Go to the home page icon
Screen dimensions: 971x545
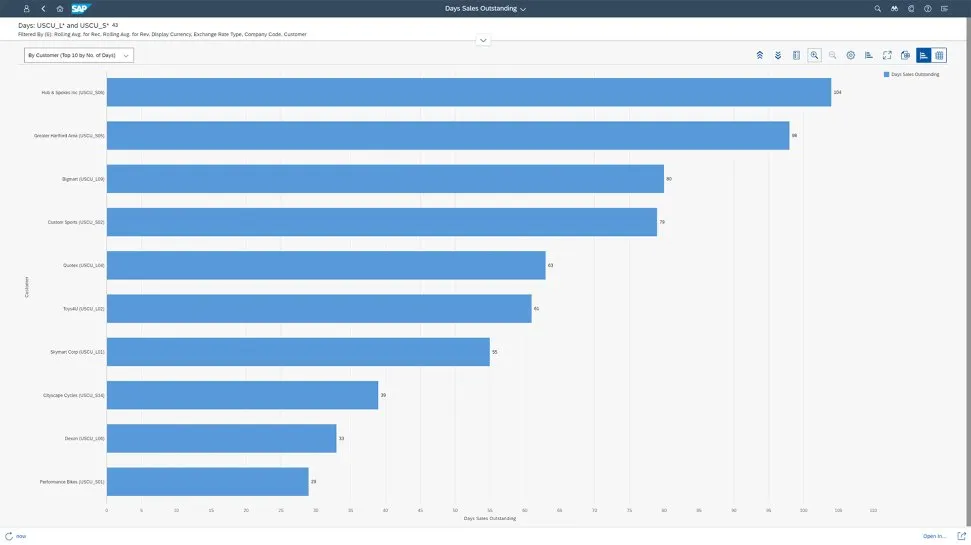(60, 8)
